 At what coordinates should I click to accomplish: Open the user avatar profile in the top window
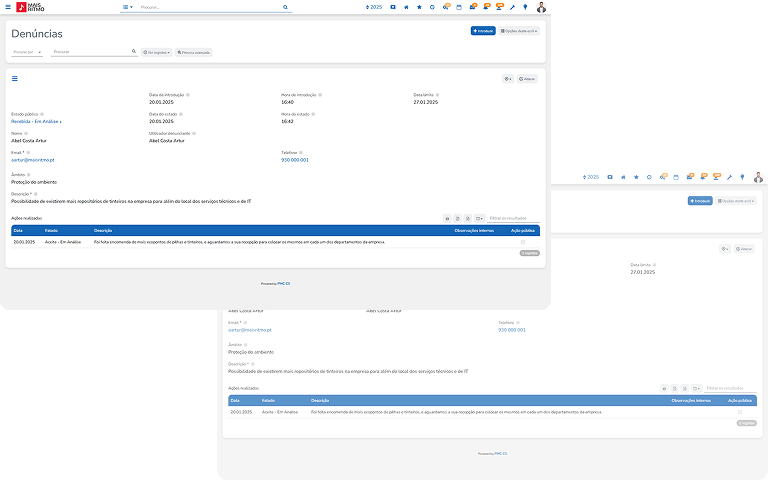pyautogui.click(x=542, y=7)
